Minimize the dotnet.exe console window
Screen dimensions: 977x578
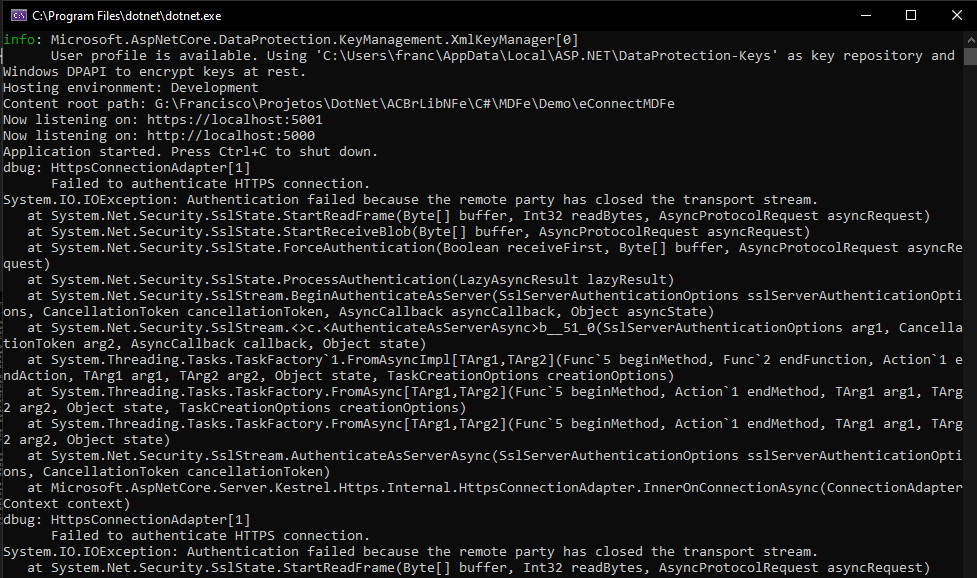865,16
